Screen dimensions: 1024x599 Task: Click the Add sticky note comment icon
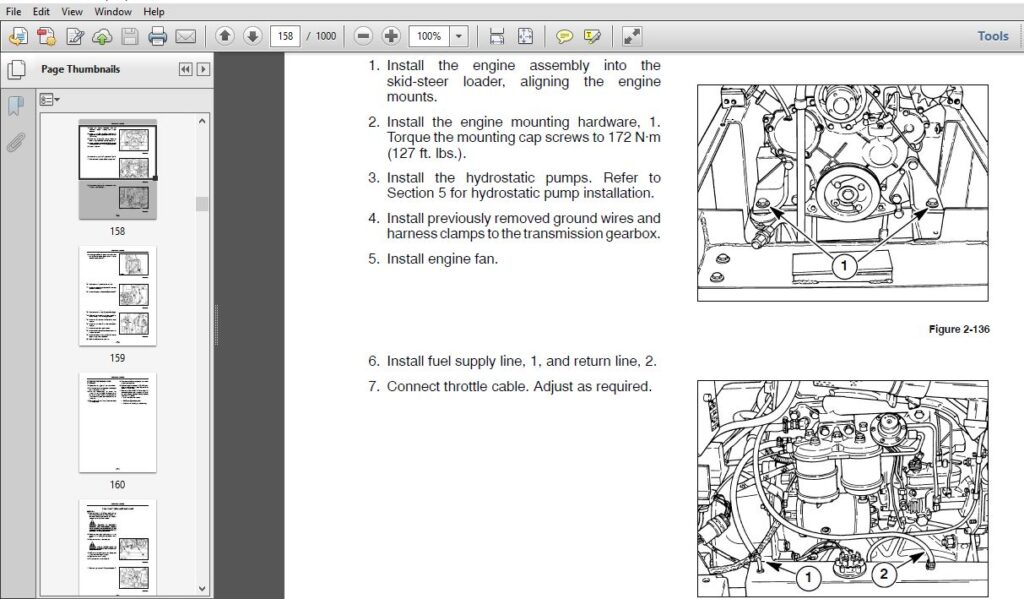tap(564, 37)
